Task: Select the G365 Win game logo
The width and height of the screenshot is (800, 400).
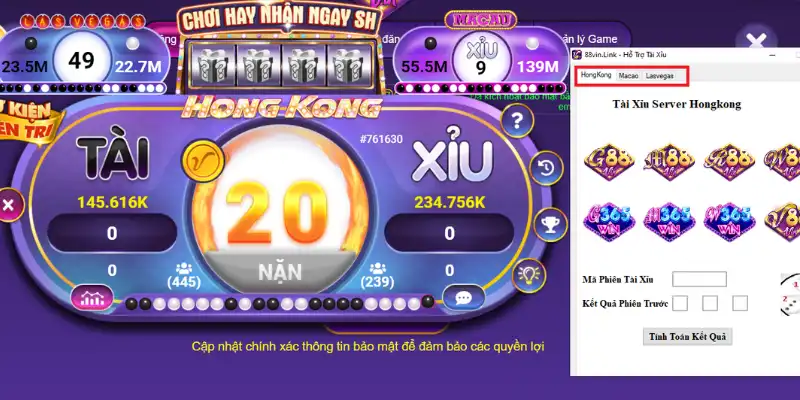Action: pos(609,222)
